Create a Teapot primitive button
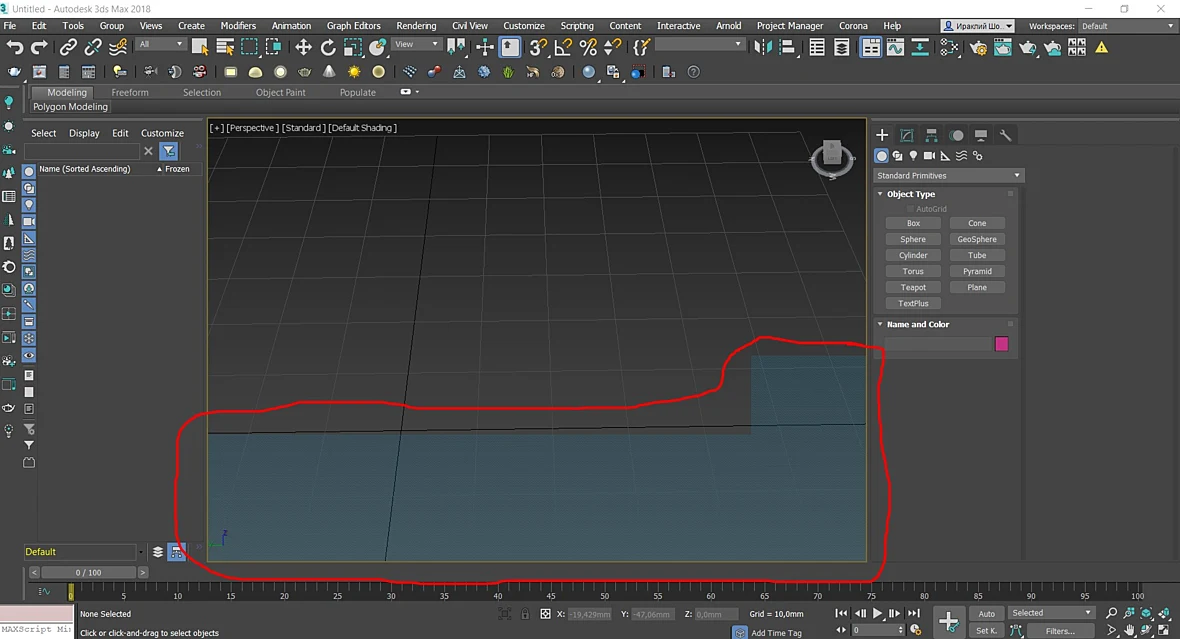 (913, 288)
